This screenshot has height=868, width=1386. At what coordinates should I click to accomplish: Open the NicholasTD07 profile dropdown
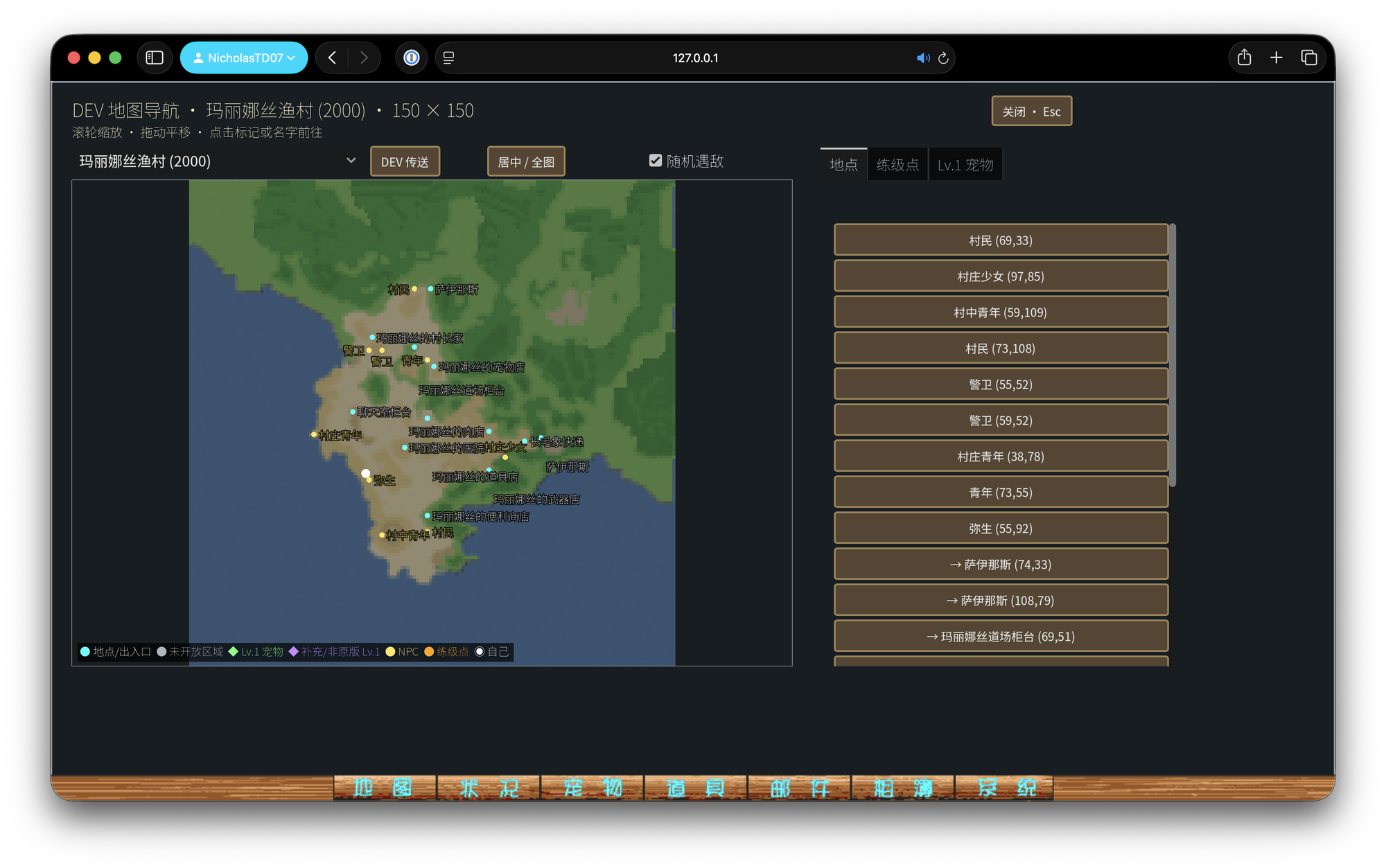click(244, 58)
